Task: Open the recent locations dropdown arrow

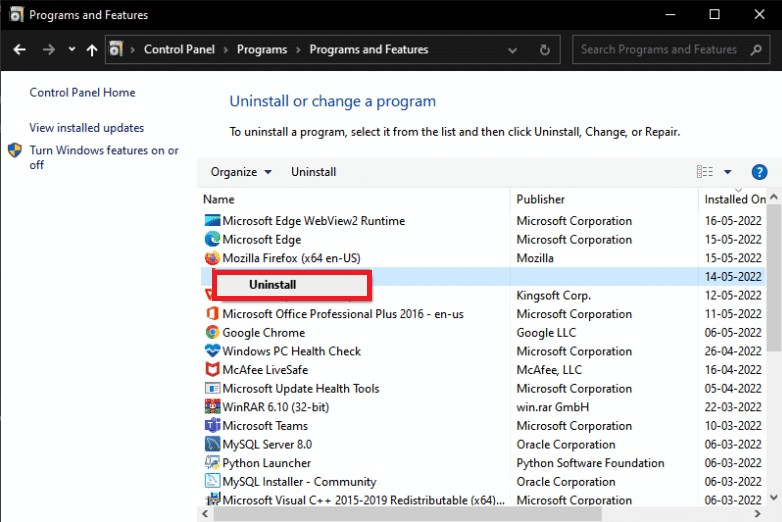Action: pos(72,49)
